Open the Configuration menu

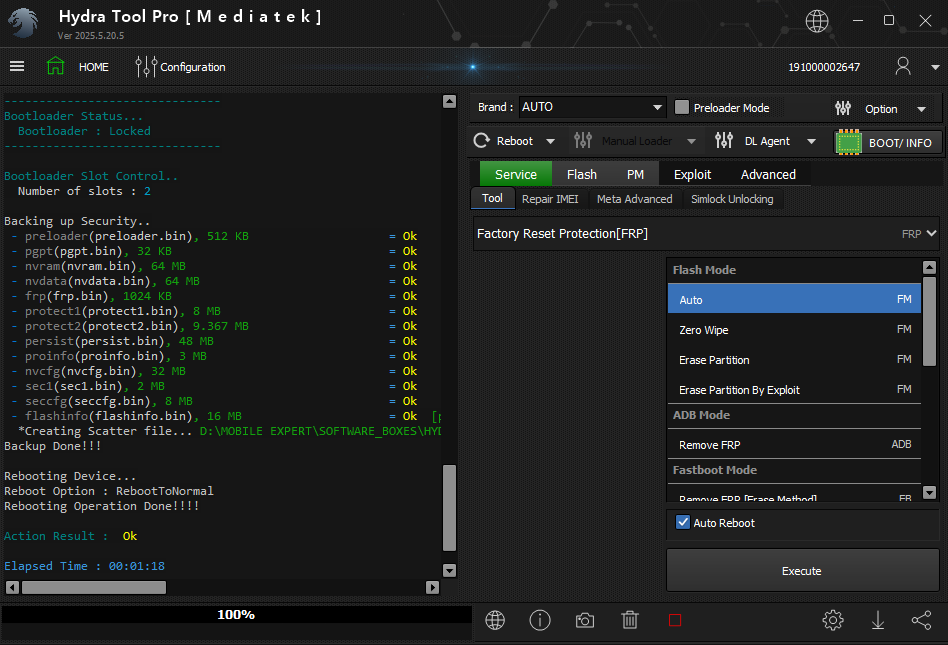(x=192, y=67)
